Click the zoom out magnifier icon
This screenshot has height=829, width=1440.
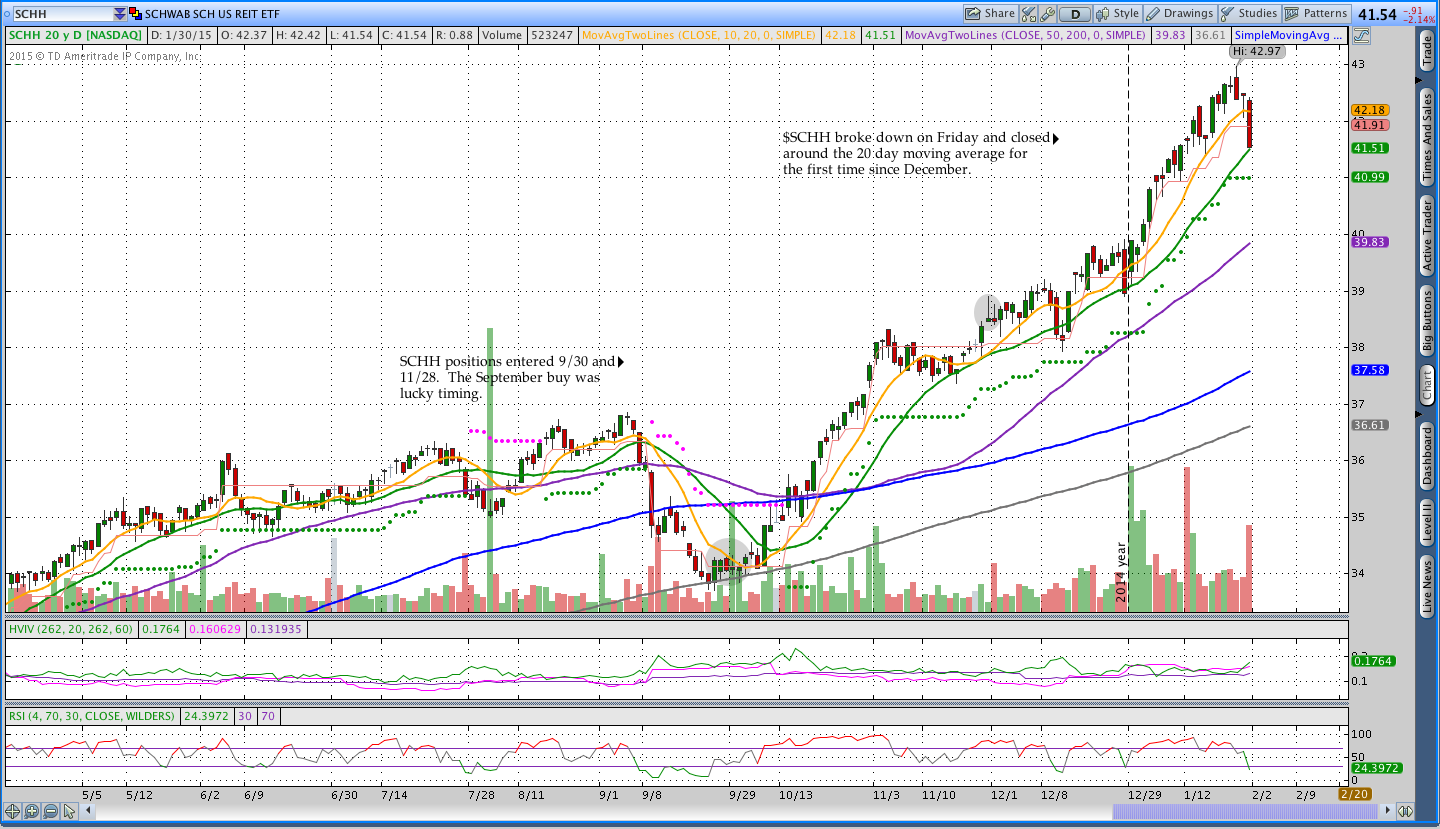tap(50, 811)
